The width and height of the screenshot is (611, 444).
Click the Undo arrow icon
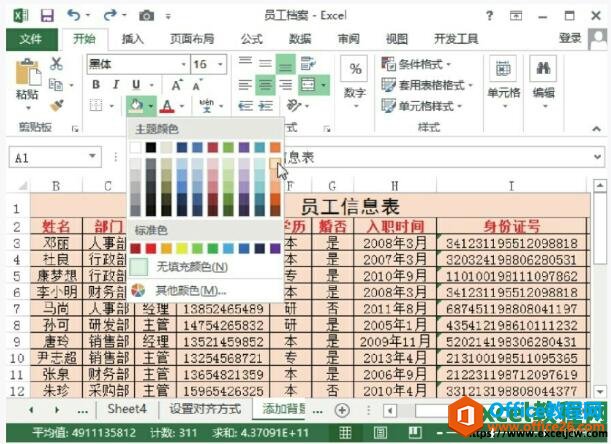click(x=74, y=15)
